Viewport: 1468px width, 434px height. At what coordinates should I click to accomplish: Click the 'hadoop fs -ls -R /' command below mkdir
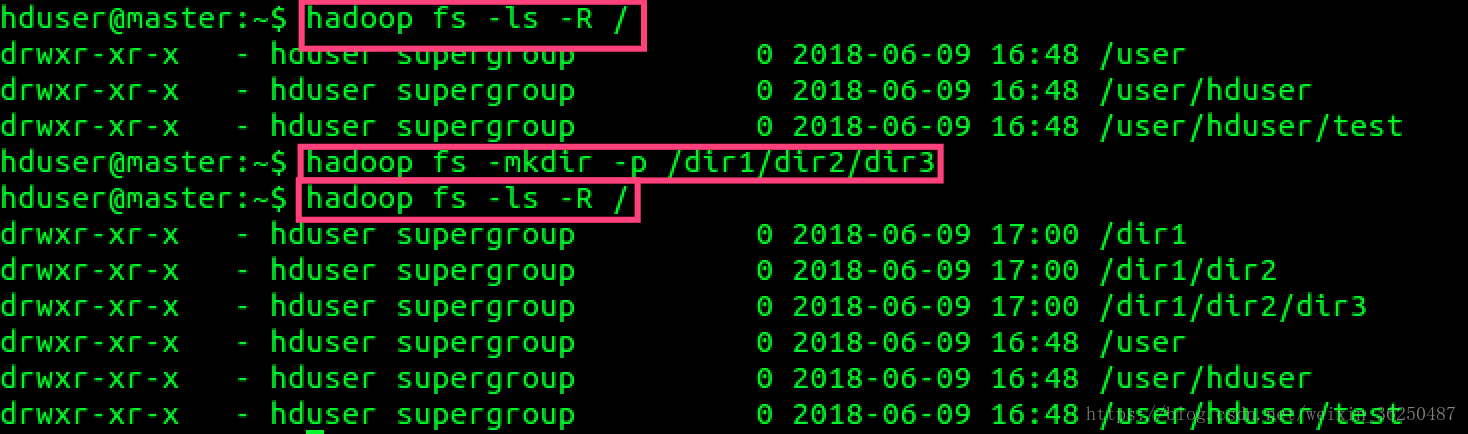(468, 199)
